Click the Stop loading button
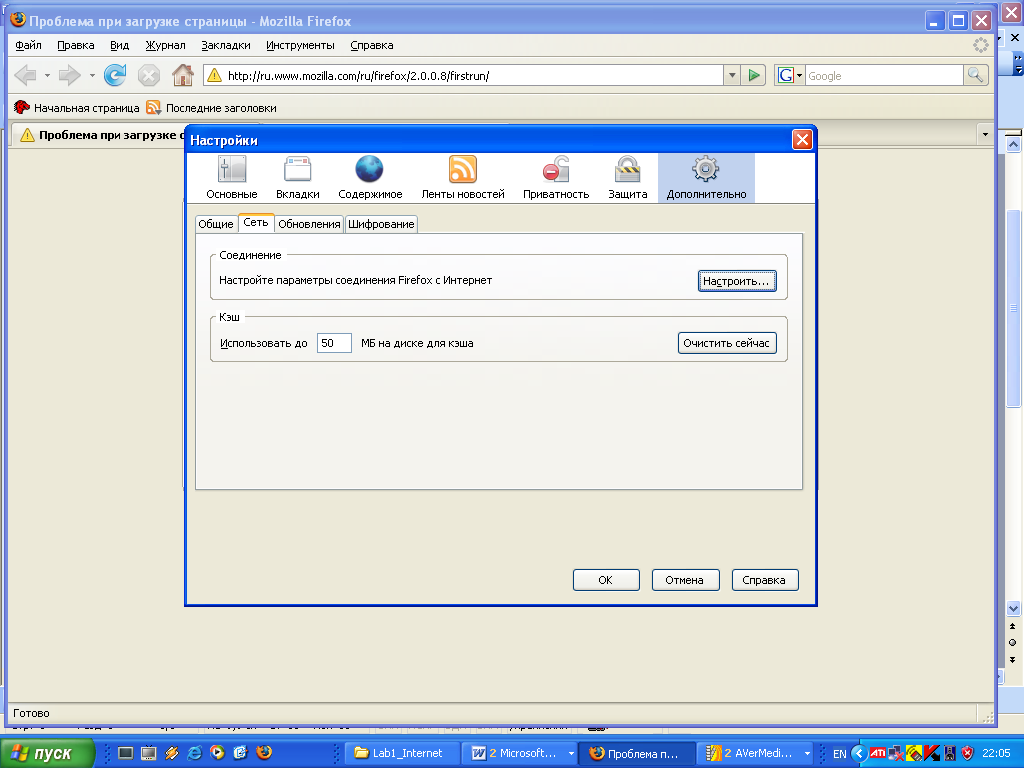 point(149,76)
